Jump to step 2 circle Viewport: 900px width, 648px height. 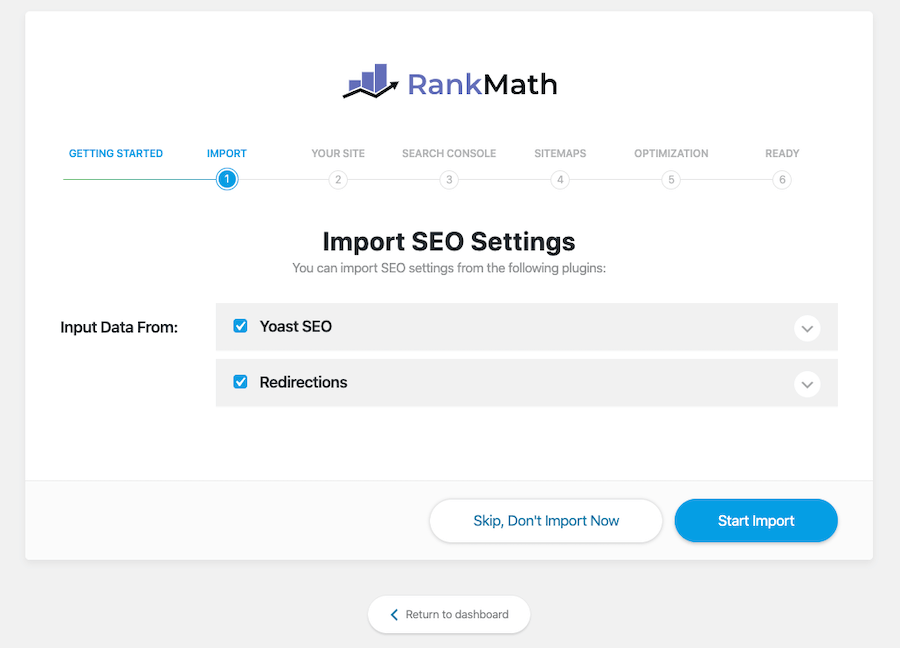pos(338,180)
